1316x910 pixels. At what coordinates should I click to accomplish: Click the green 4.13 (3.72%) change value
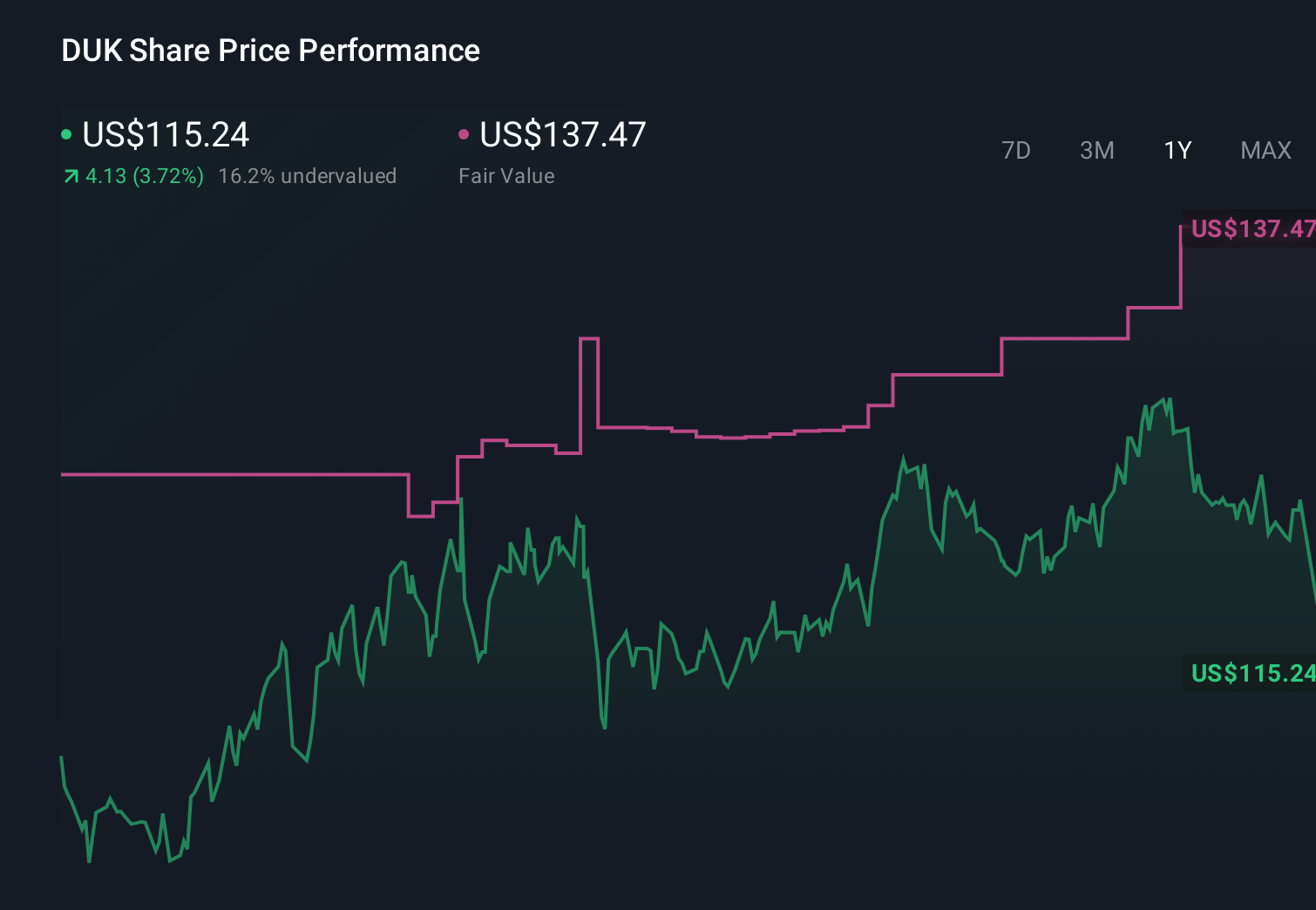[x=144, y=176]
